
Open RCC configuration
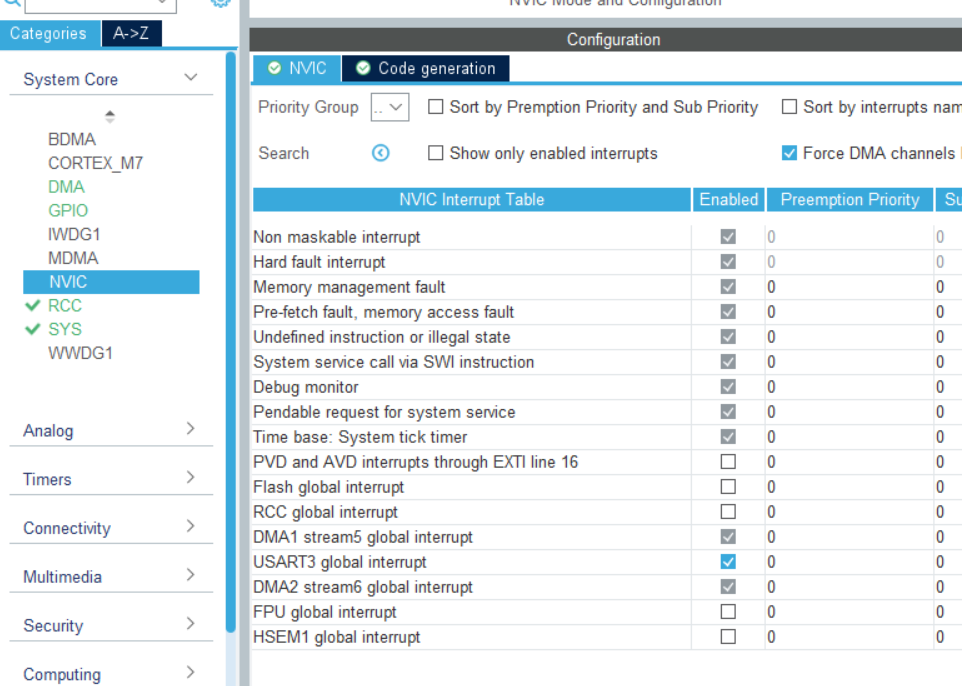tap(65, 306)
